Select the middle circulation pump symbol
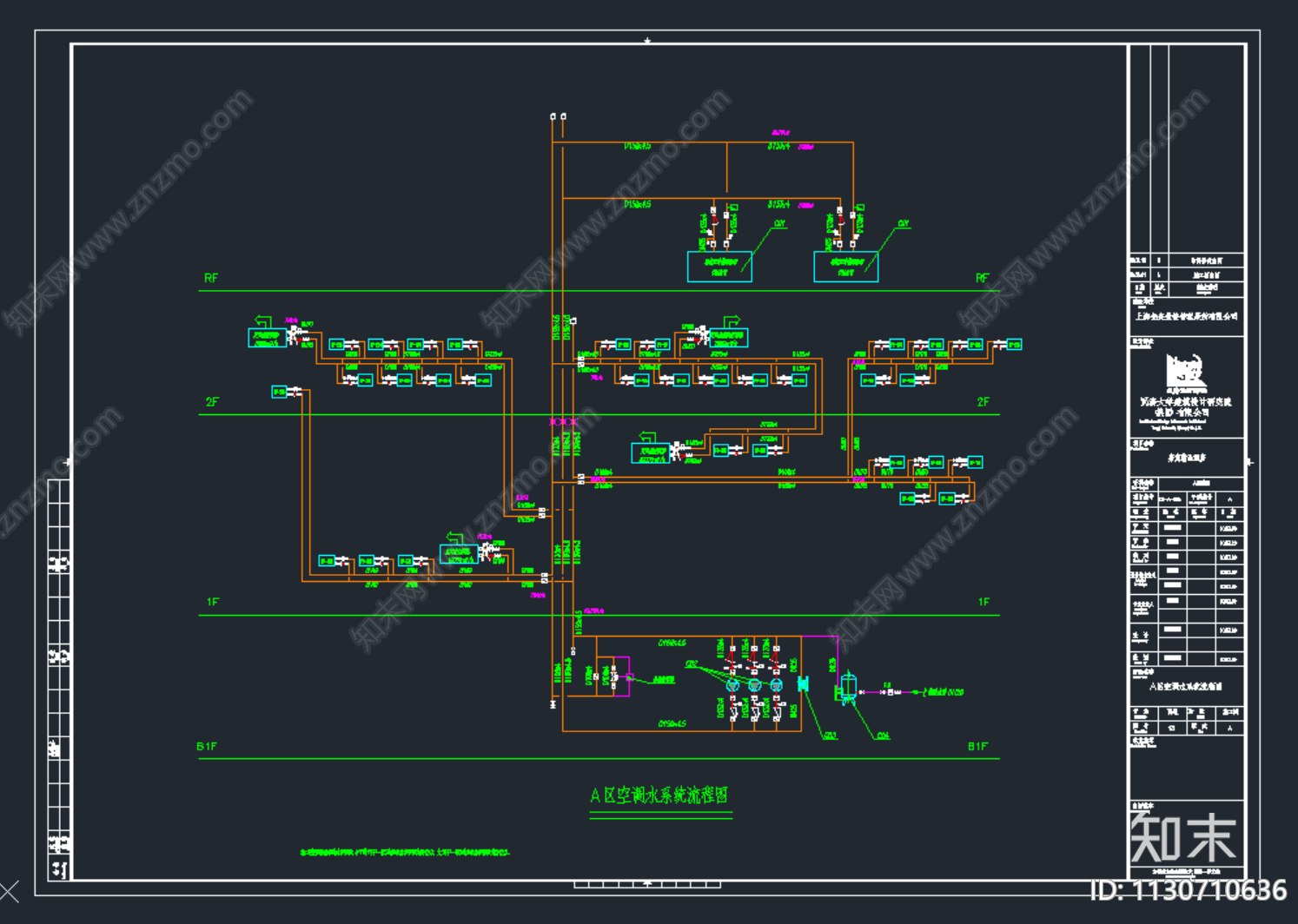1298x924 pixels. 754,686
